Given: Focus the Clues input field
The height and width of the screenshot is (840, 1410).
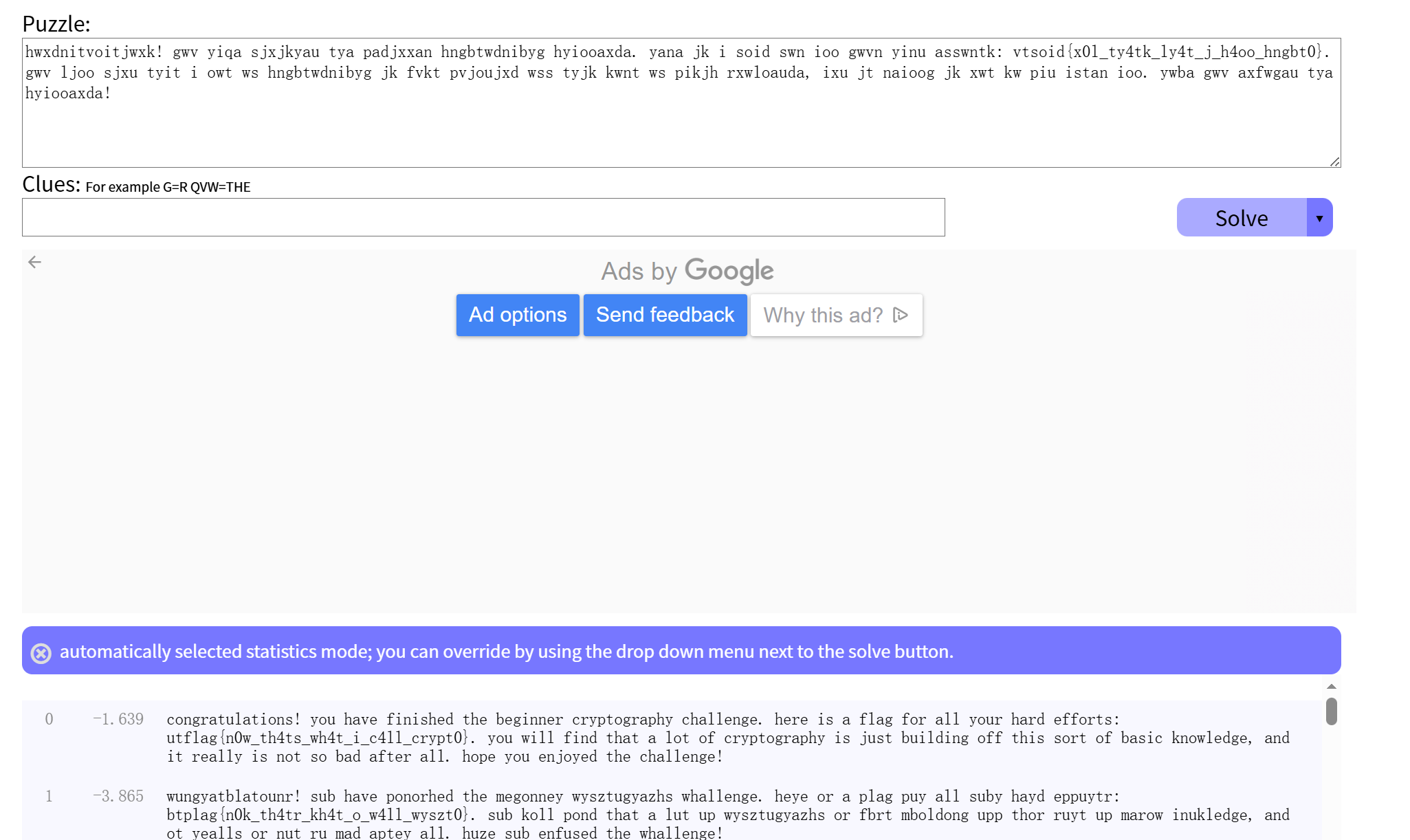Looking at the screenshot, I should [483, 217].
